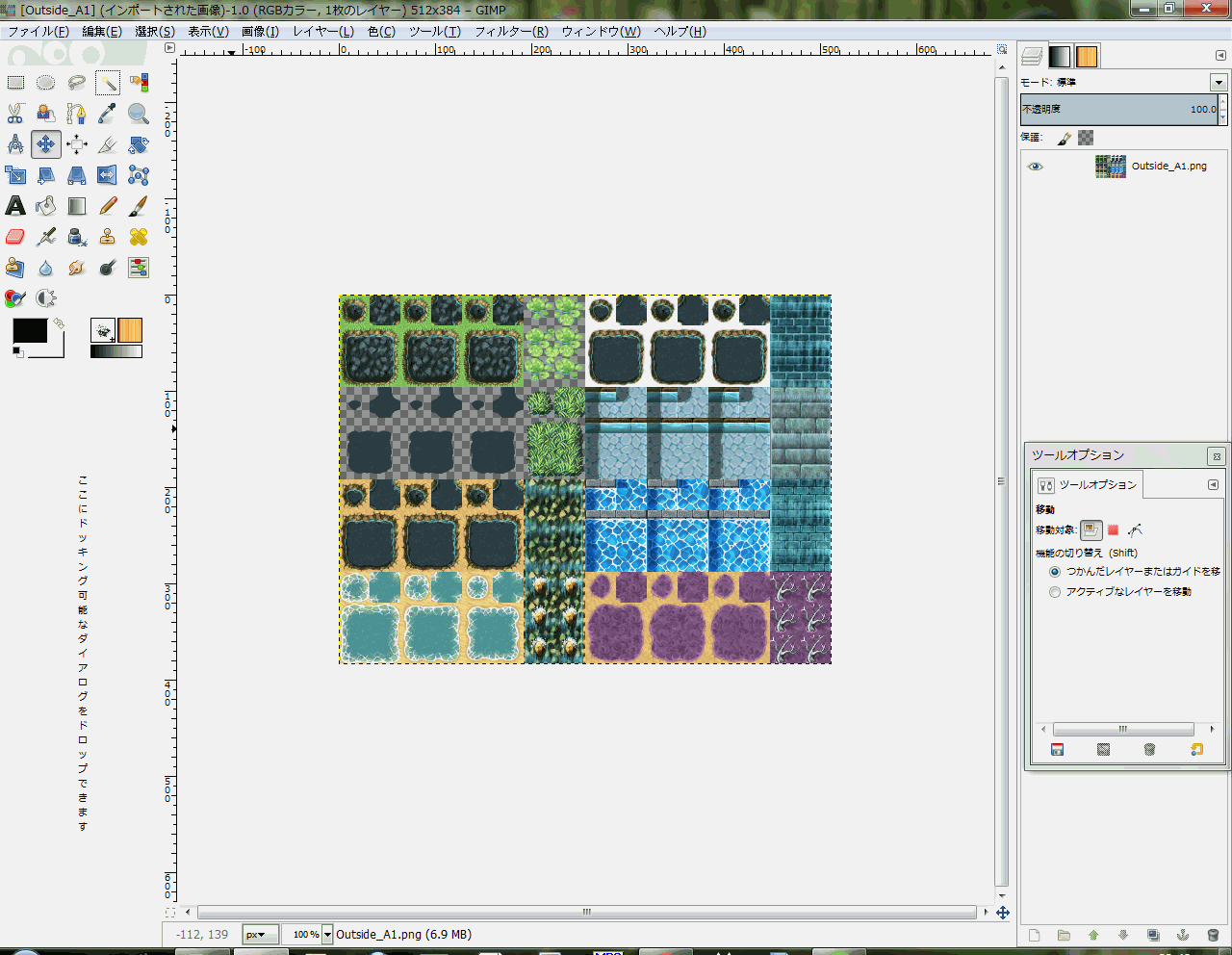Select the Foreground Select tool
The width and height of the screenshot is (1232, 955).
(46, 114)
